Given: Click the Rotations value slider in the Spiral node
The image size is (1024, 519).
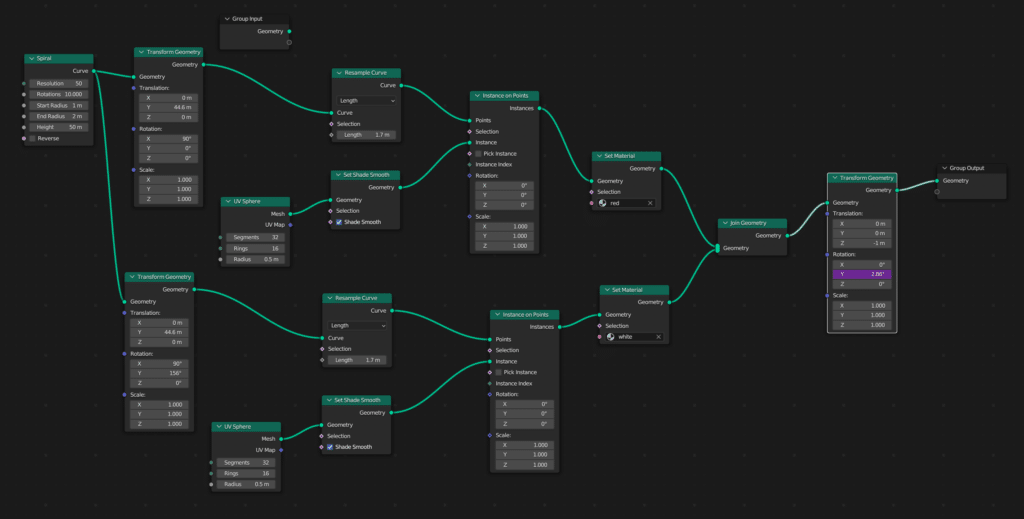Looking at the screenshot, I should (58, 94).
